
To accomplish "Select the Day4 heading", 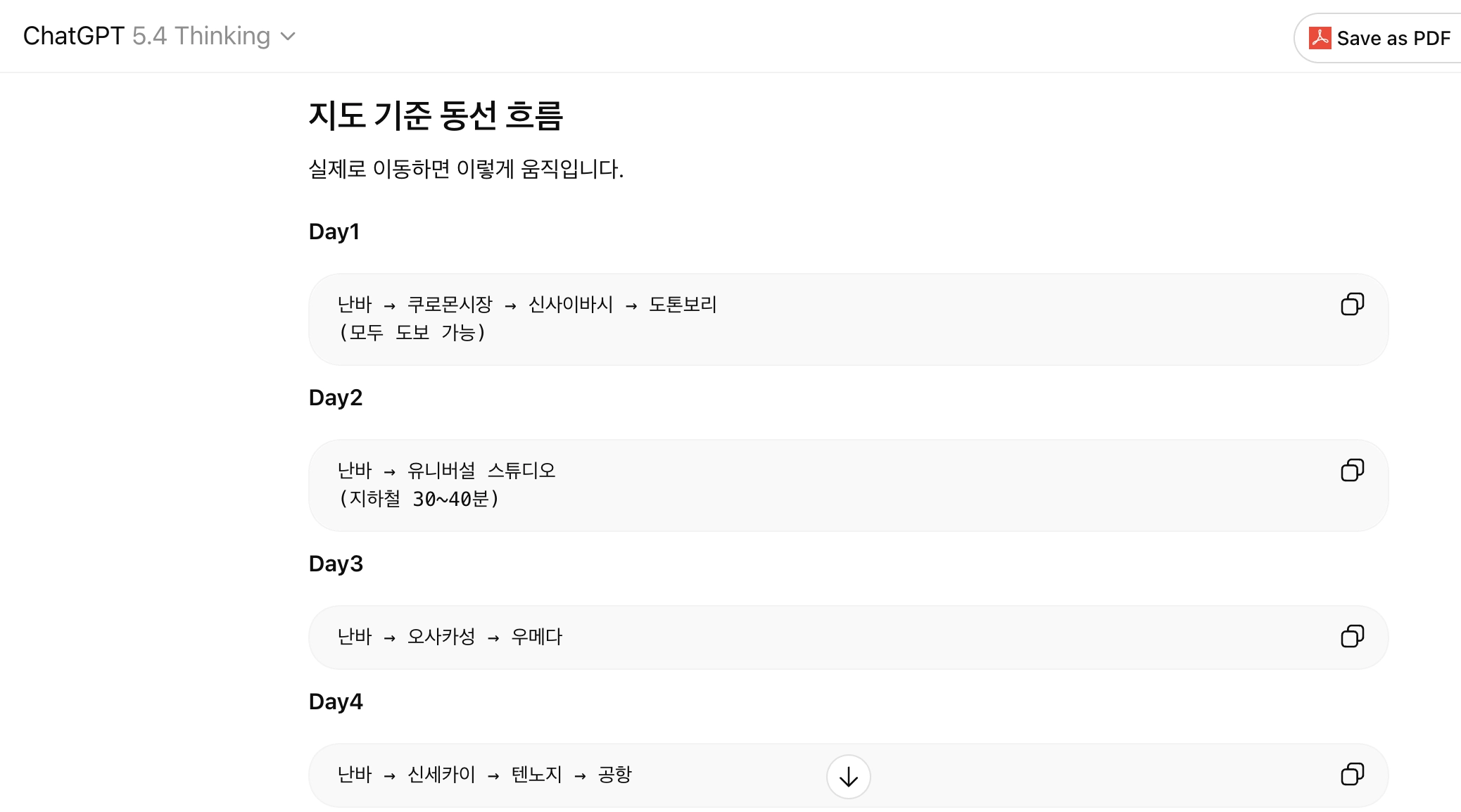I will [x=336, y=702].
